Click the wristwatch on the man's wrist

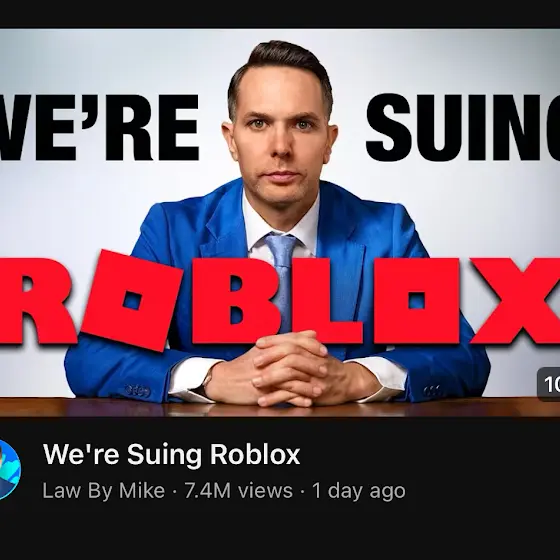click(208, 378)
